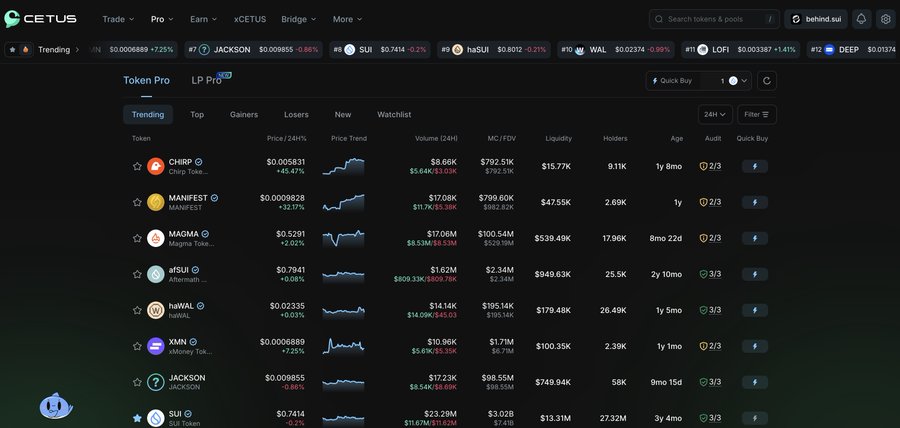Quick buy XMN with lightning button
Image resolution: width=900 pixels, height=428 pixels.
(755, 346)
